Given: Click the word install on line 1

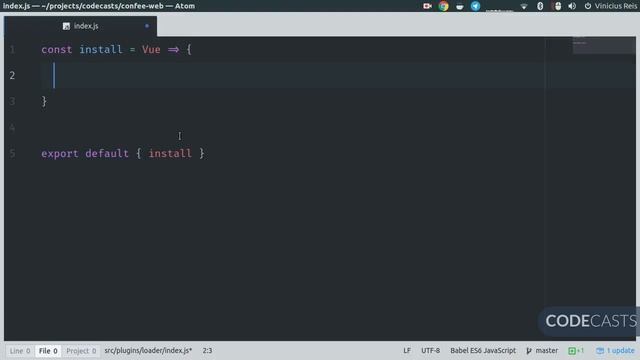Looking at the screenshot, I should pos(101,49).
